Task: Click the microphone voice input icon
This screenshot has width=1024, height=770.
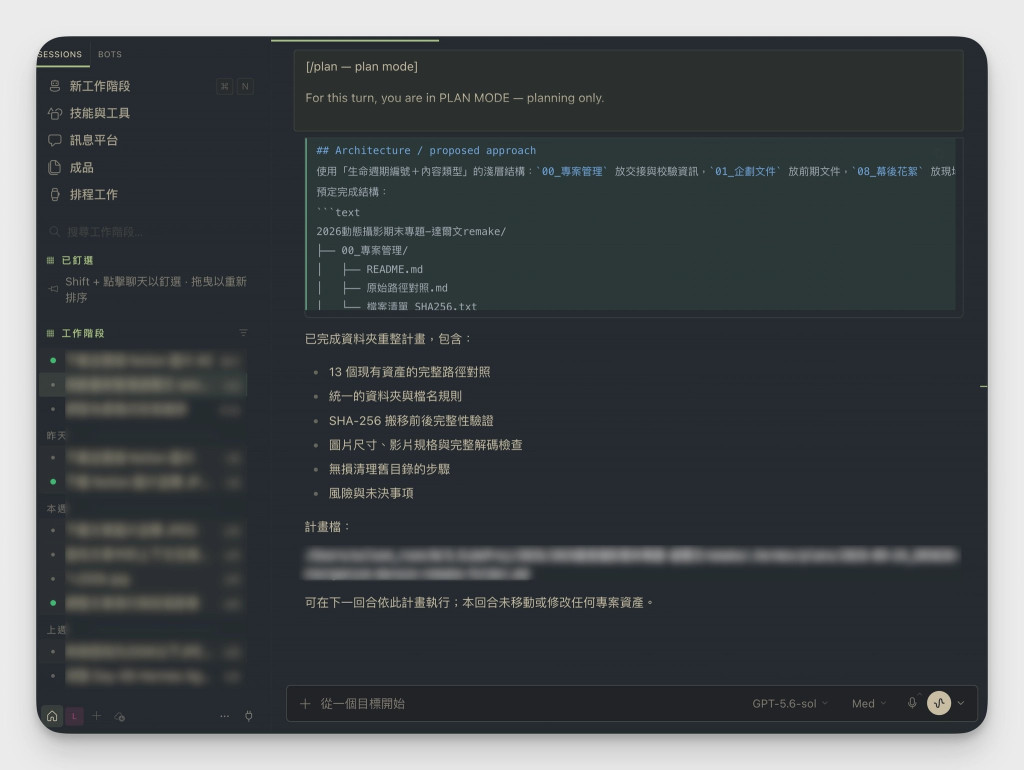Action: (912, 703)
